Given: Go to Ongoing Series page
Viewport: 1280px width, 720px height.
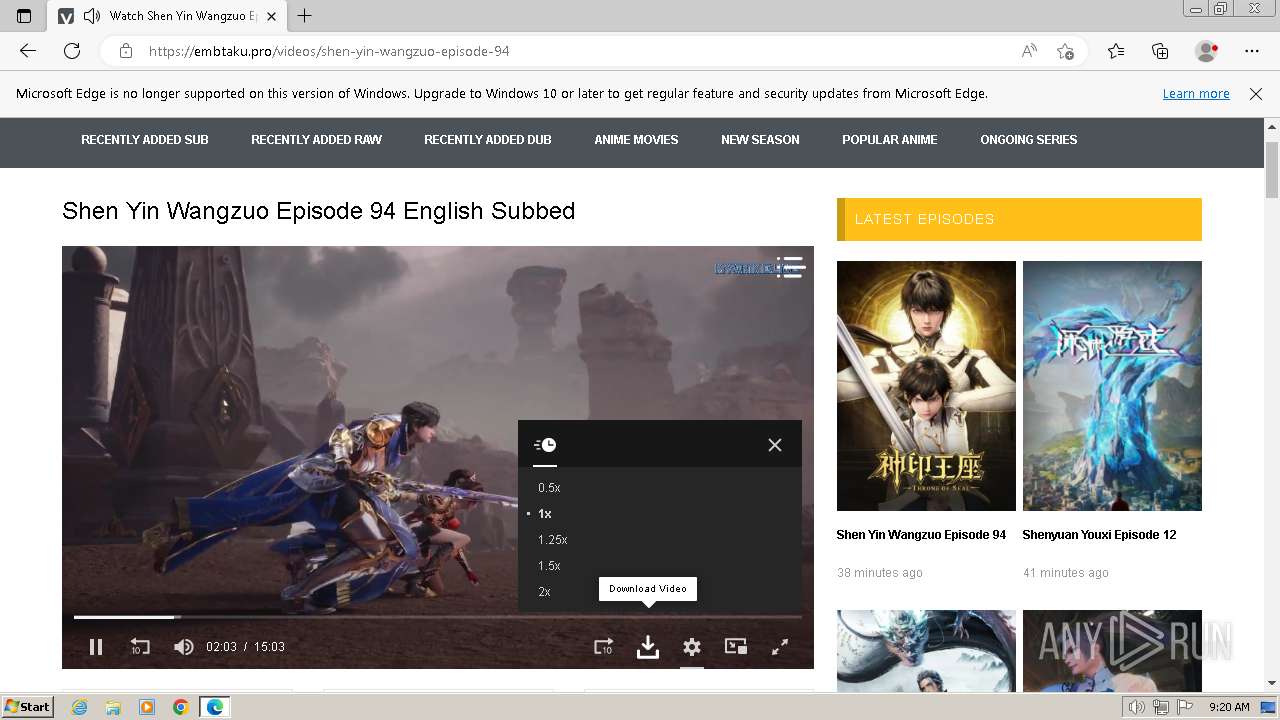Looking at the screenshot, I should click(x=1029, y=140).
